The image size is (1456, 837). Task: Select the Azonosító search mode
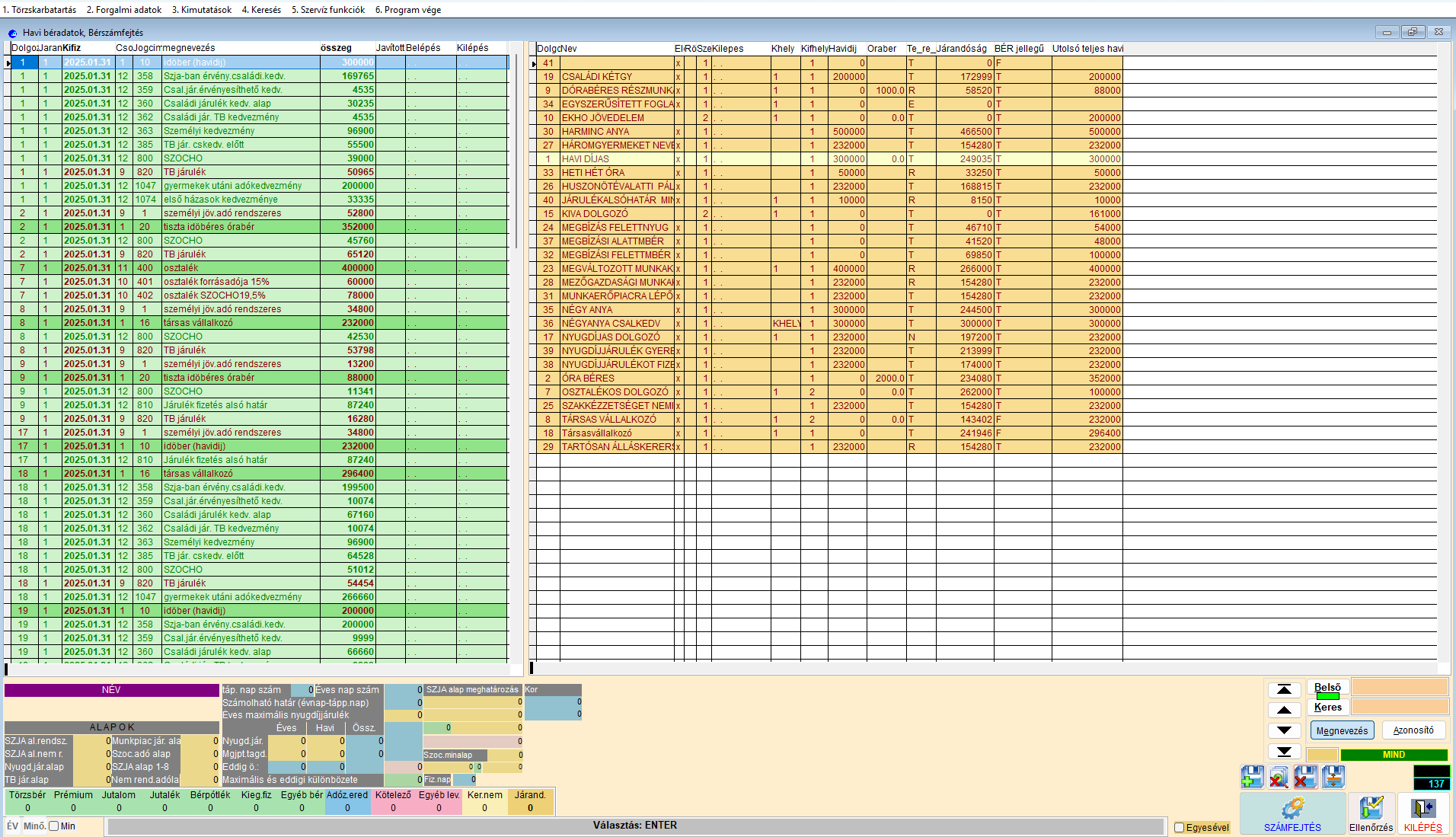tap(1413, 730)
